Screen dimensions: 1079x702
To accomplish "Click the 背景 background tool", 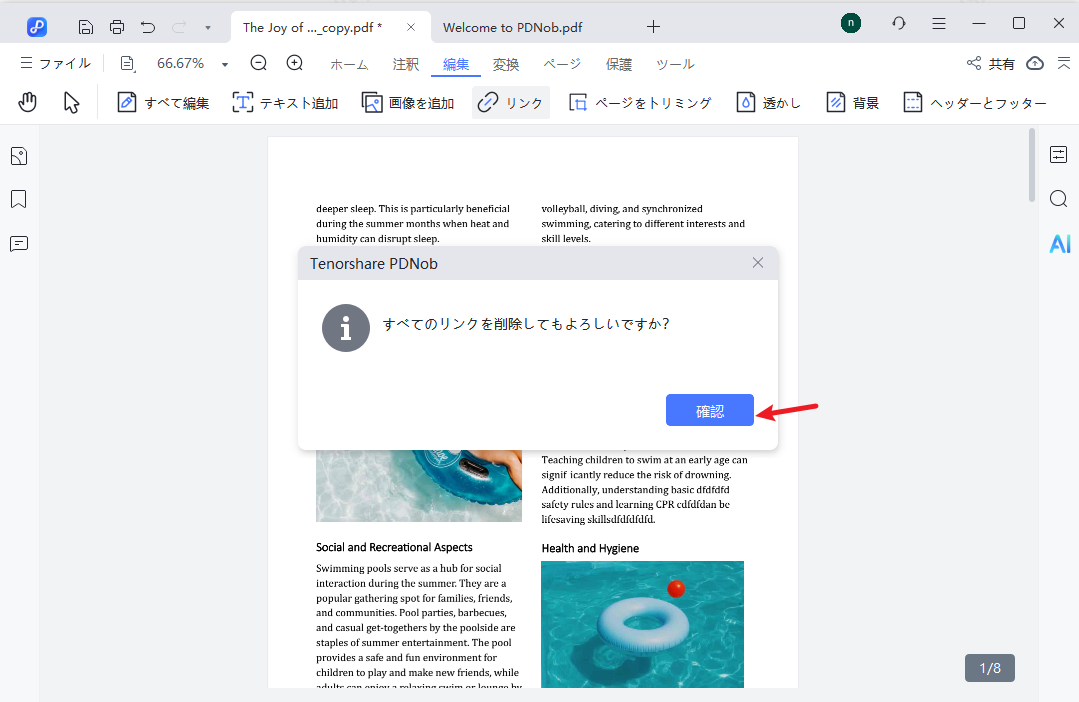I will coord(852,101).
